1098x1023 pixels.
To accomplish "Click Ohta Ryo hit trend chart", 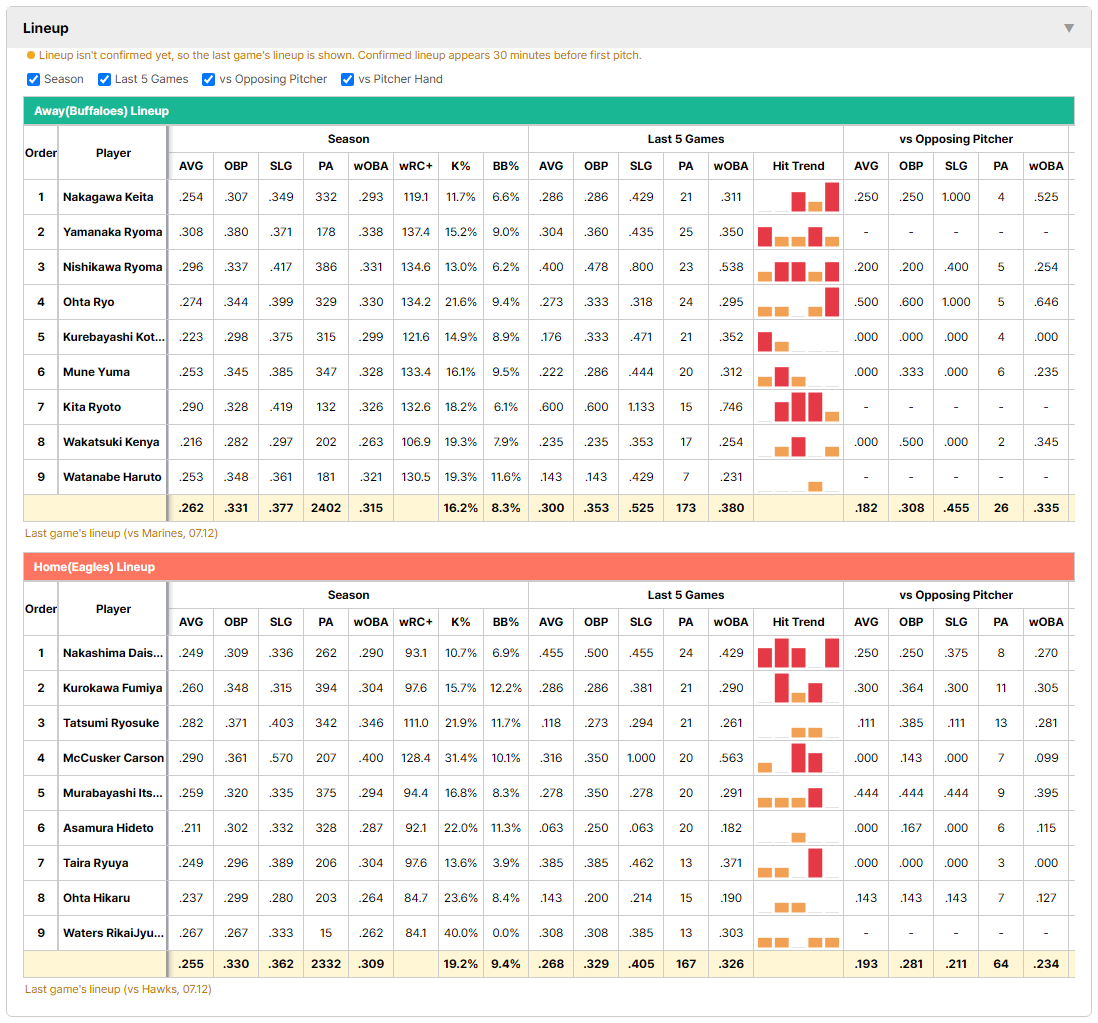I will pyautogui.click(x=798, y=302).
